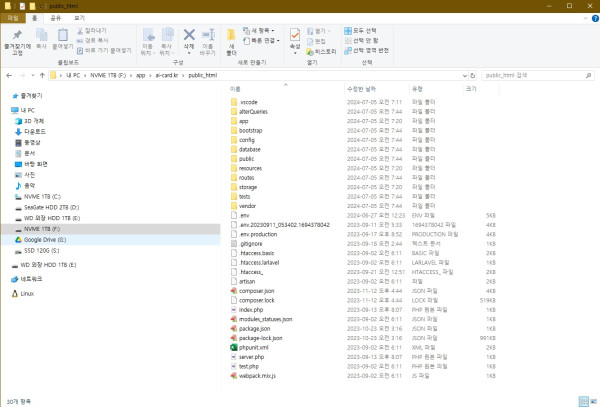Switch to the Share (공유) ribbon tab
Screen dimensions: 600x407
pos(56,18)
